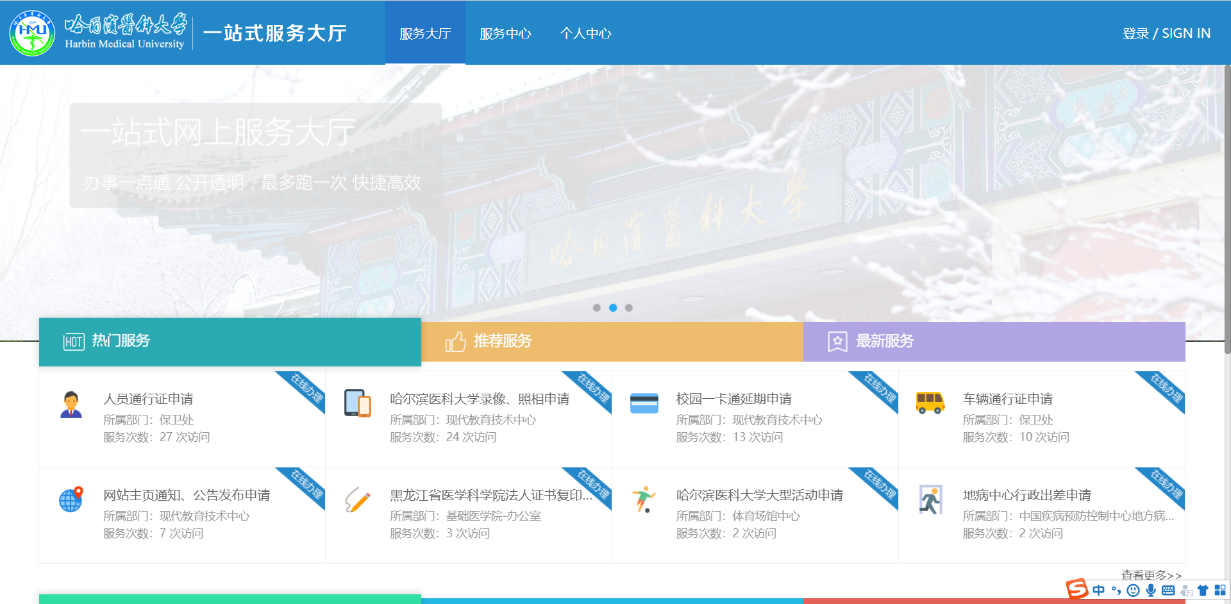This screenshot has width=1231, height=604.
Task: Click the 车辆通行证申请 yellow bus icon
Action: tap(930, 402)
